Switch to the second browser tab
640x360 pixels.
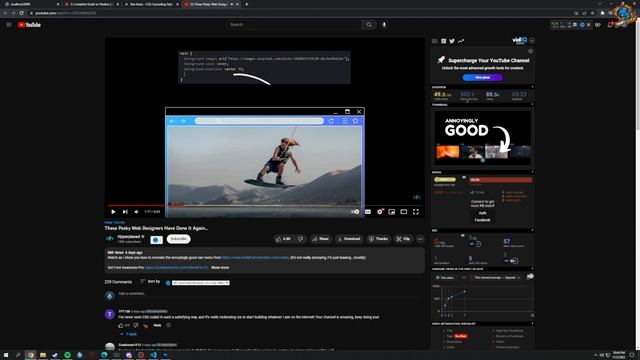(92, 4)
